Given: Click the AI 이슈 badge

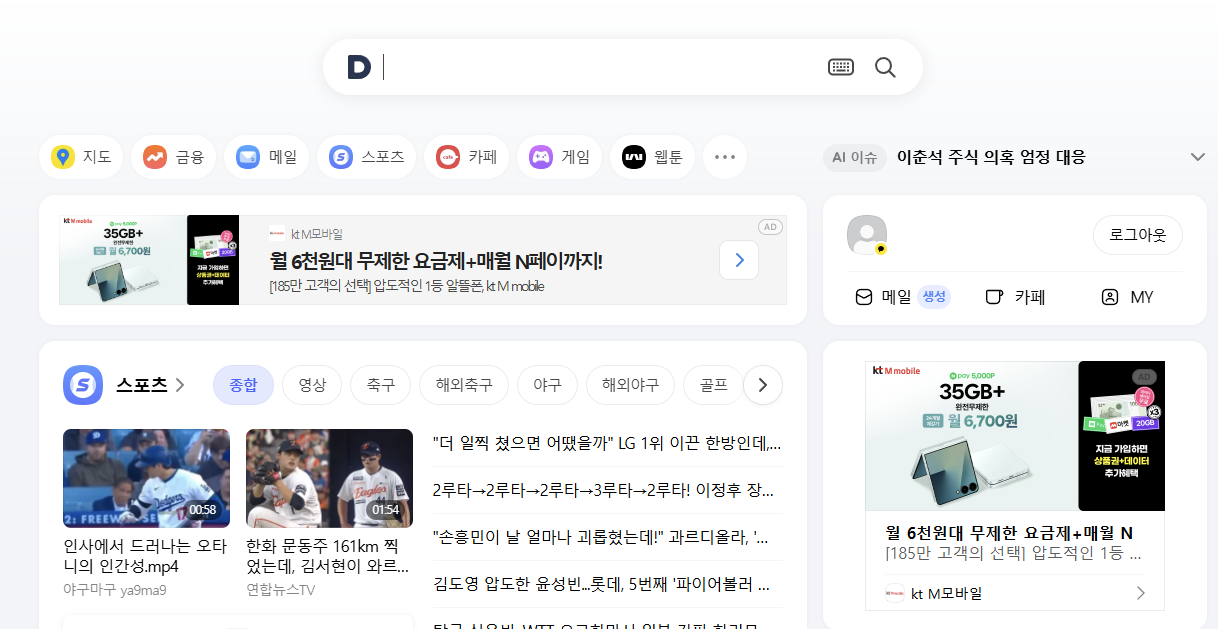Looking at the screenshot, I should pos(855,157).
